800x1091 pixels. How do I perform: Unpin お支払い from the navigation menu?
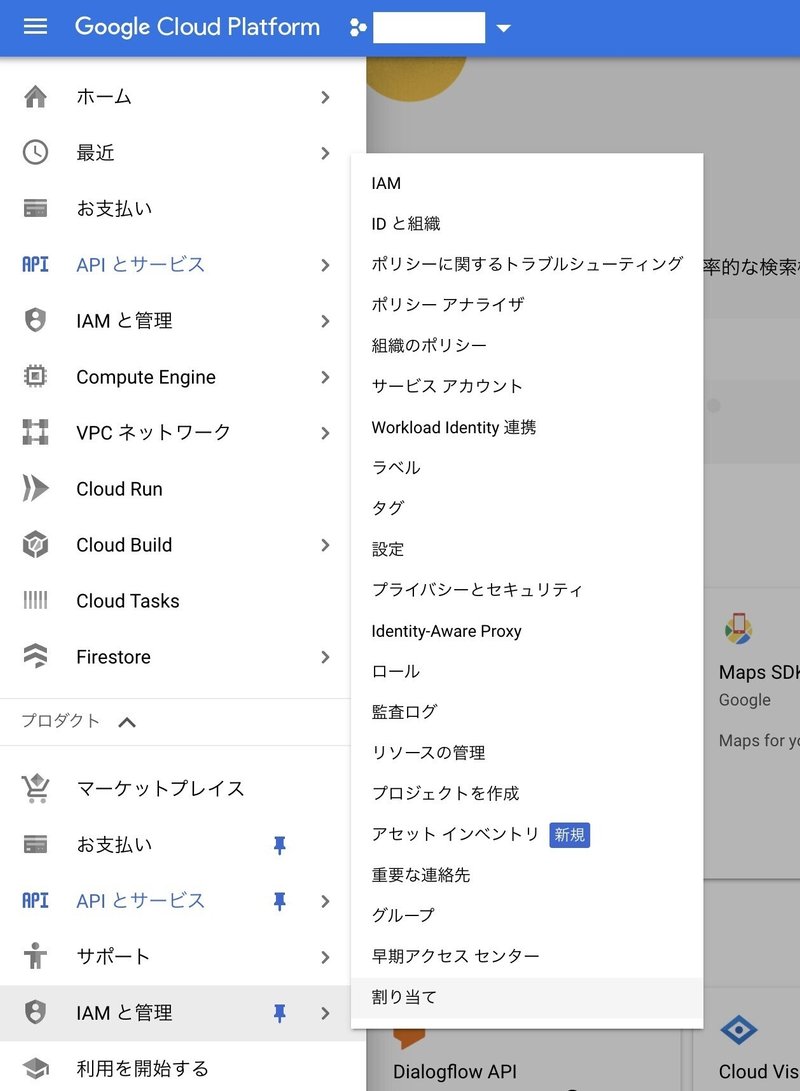280,845
